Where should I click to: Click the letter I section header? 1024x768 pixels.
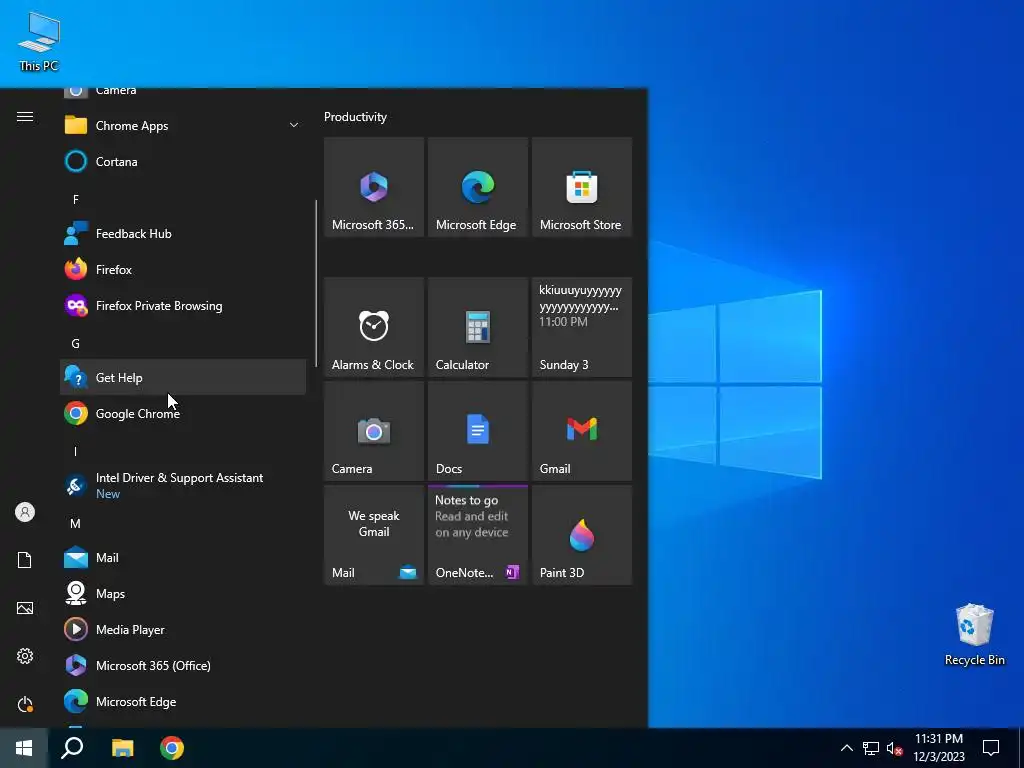pyautogui.click(x=76, y=451)
